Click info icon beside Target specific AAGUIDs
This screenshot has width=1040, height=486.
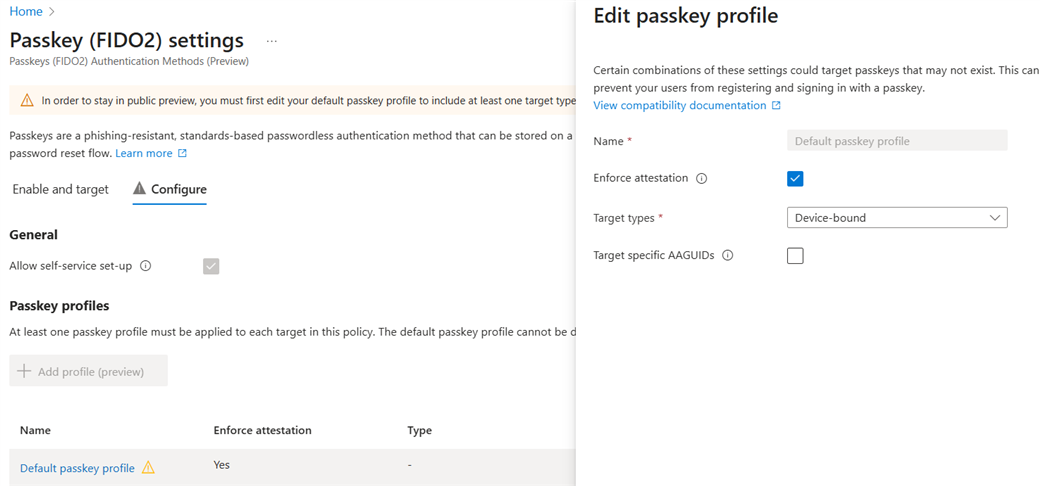727,256
